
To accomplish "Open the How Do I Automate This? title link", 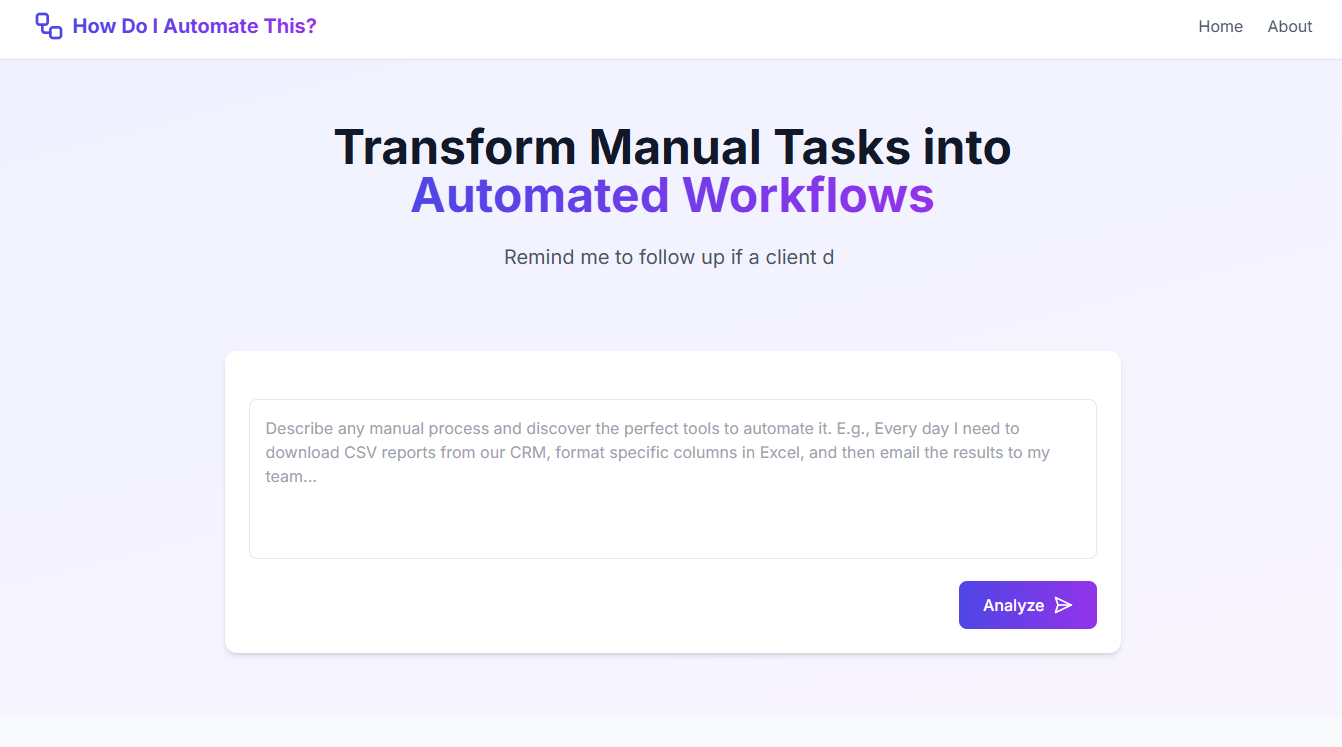I will click(x=195, y=26).
